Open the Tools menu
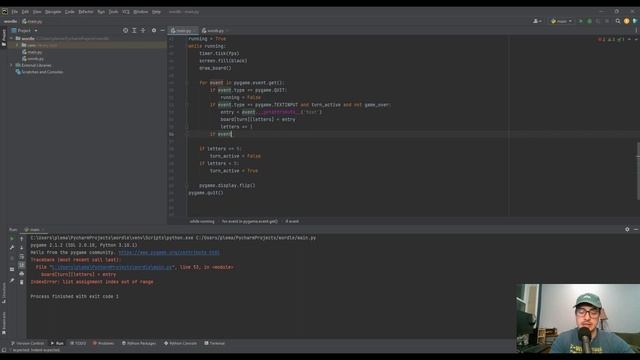This screenshot has width=640, height=360. point(113,12)
